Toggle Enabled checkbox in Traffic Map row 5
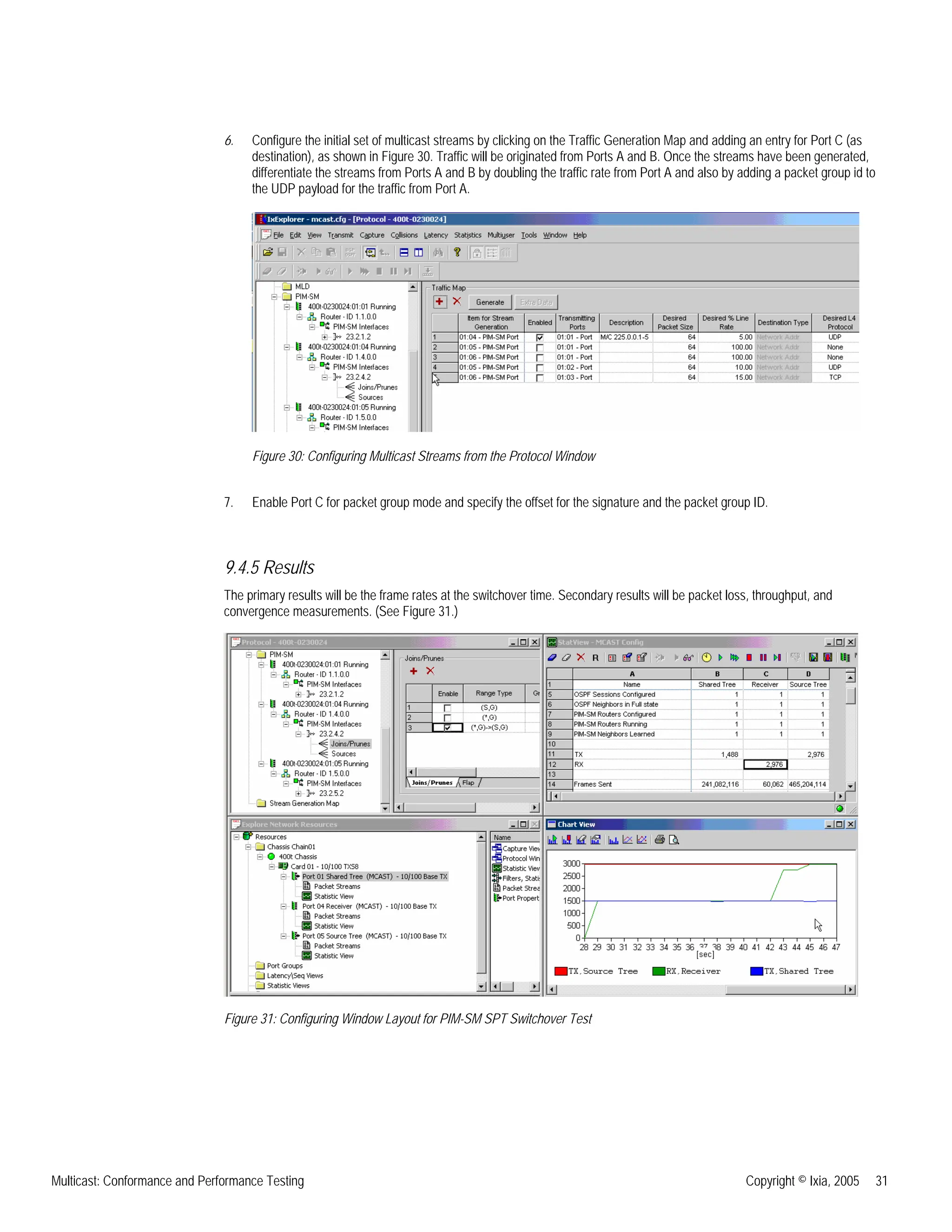Screen dimensions: 952x1232 coord(540,378)
